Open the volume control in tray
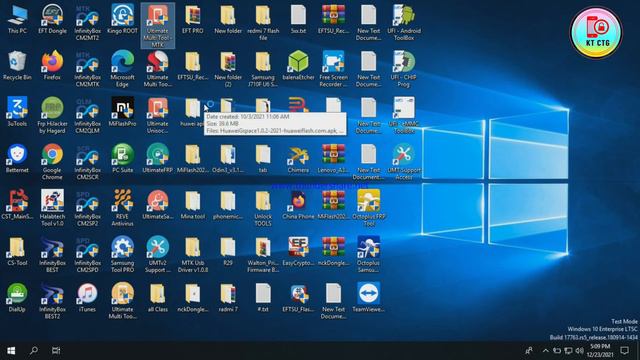This screenshot has height=360, width=640. tap(580, 351)
